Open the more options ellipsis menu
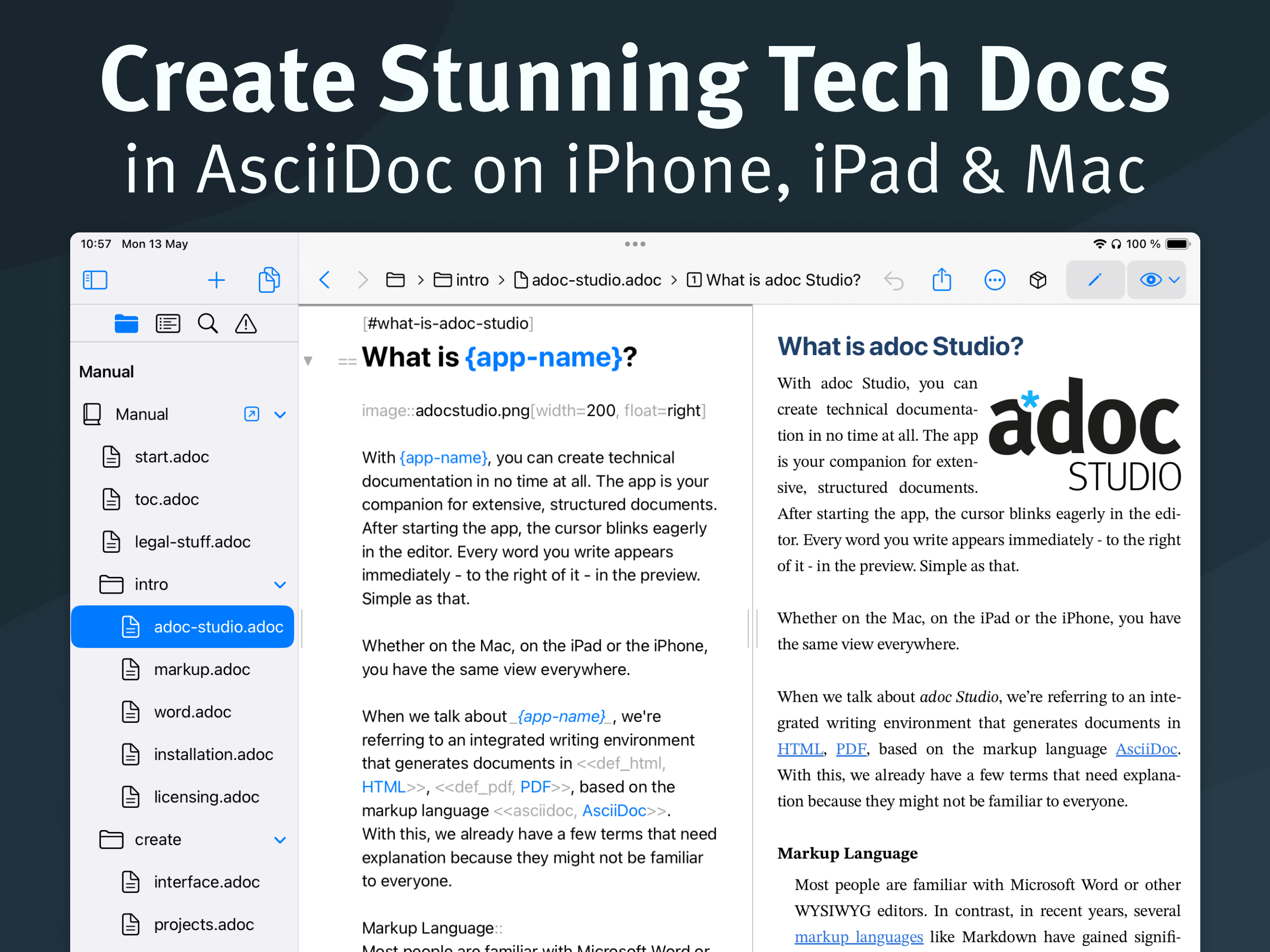Viewport: 1270px width, 952px height. pyautogui.click(x=994, y=280)
